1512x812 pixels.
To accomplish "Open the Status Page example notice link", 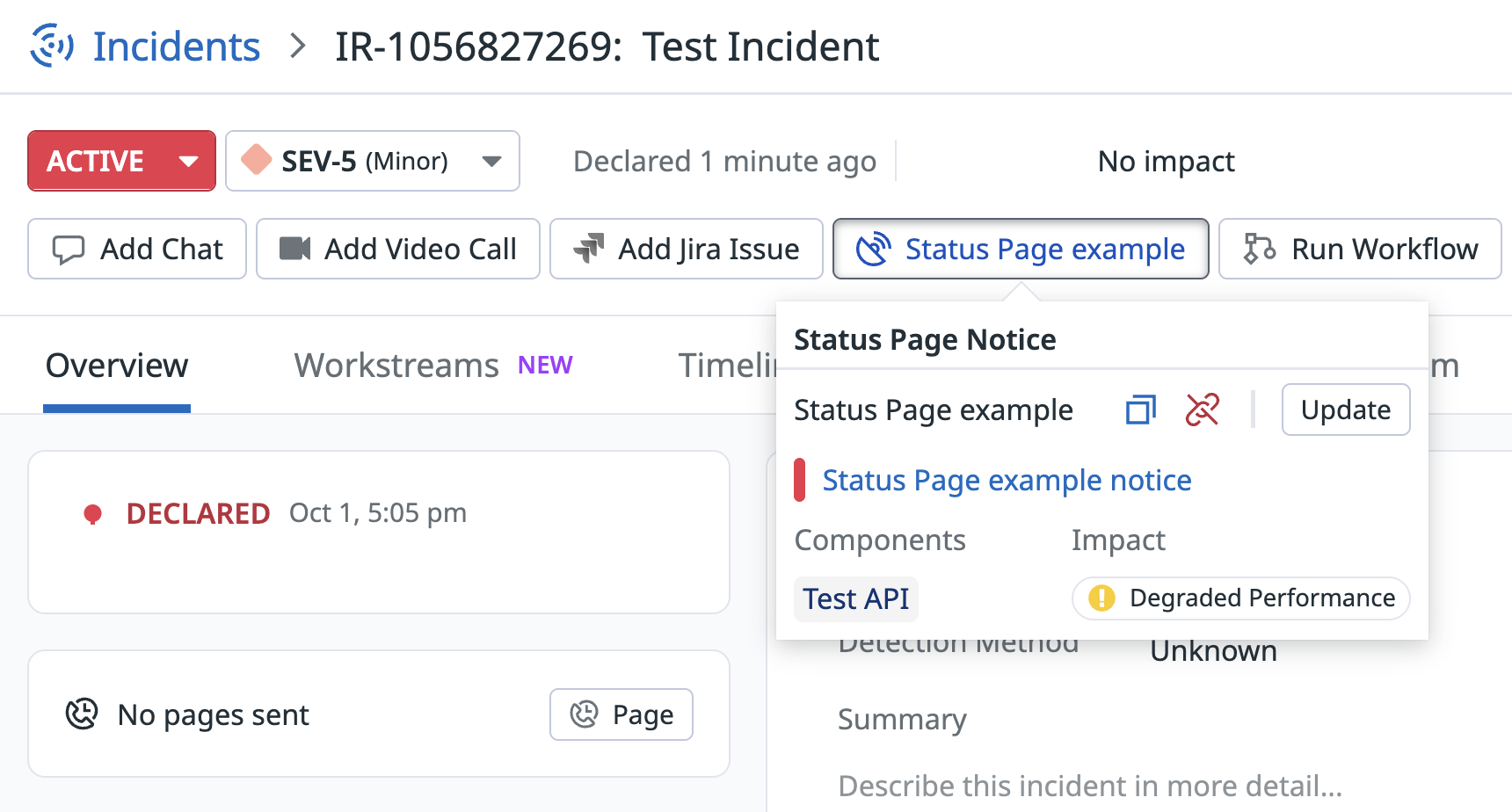I will point(1007,481).
